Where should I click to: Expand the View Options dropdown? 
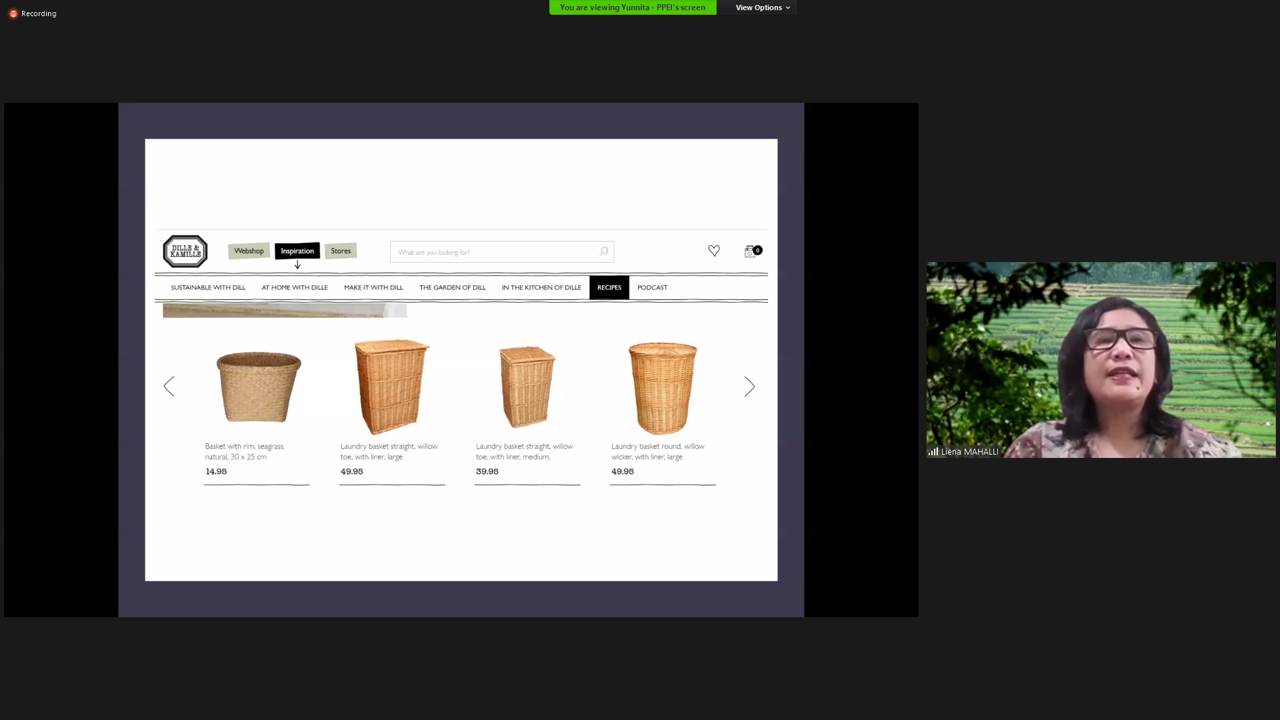click(x=762, y=8)
